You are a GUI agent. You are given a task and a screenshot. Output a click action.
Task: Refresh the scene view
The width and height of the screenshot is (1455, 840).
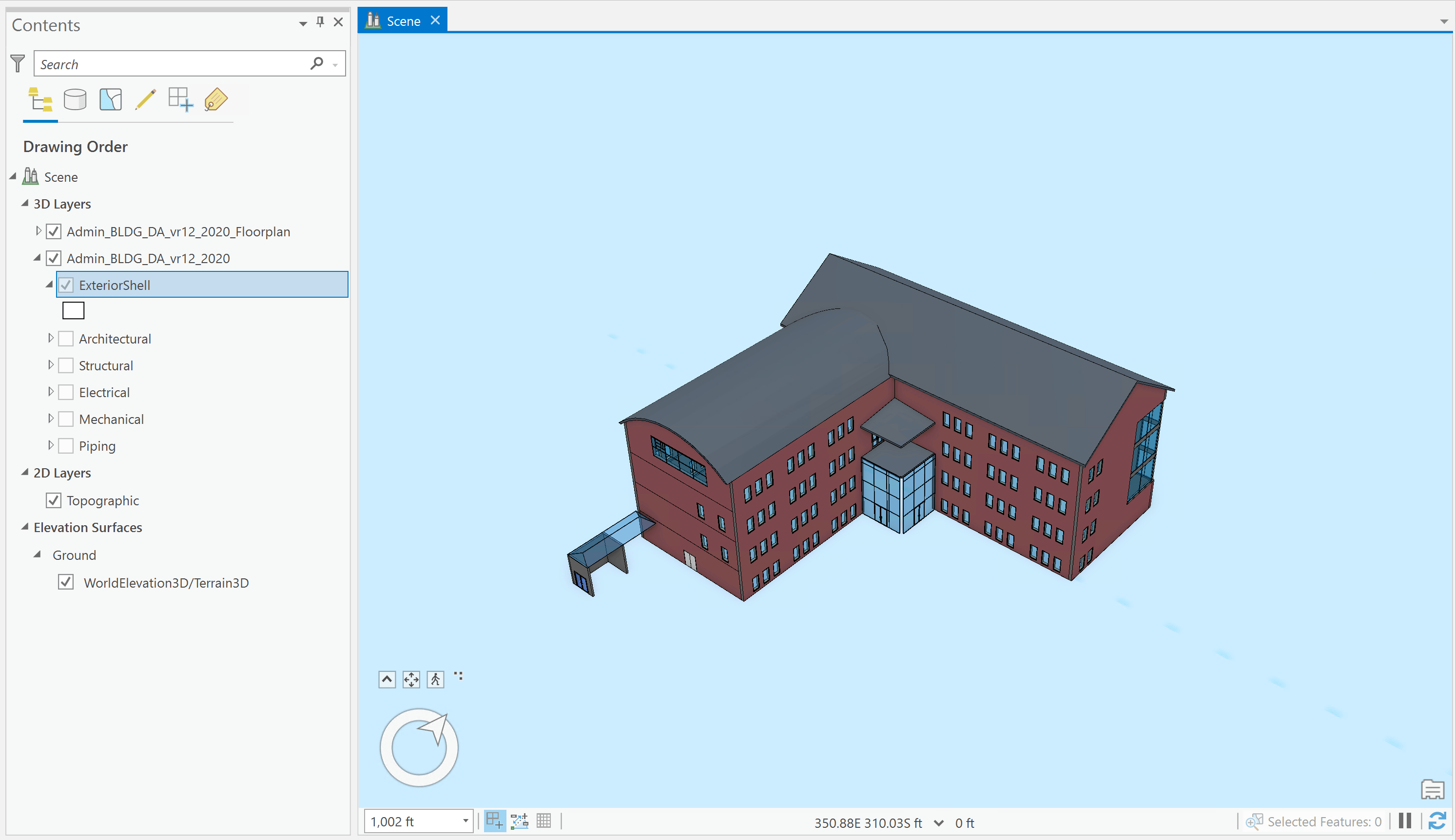pos(1436,821)
